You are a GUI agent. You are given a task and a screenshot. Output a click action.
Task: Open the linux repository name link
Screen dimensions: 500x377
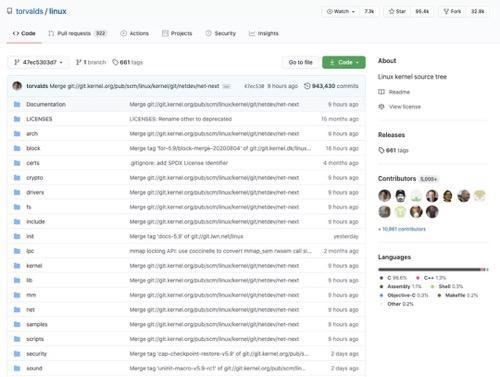pos(58,11)
